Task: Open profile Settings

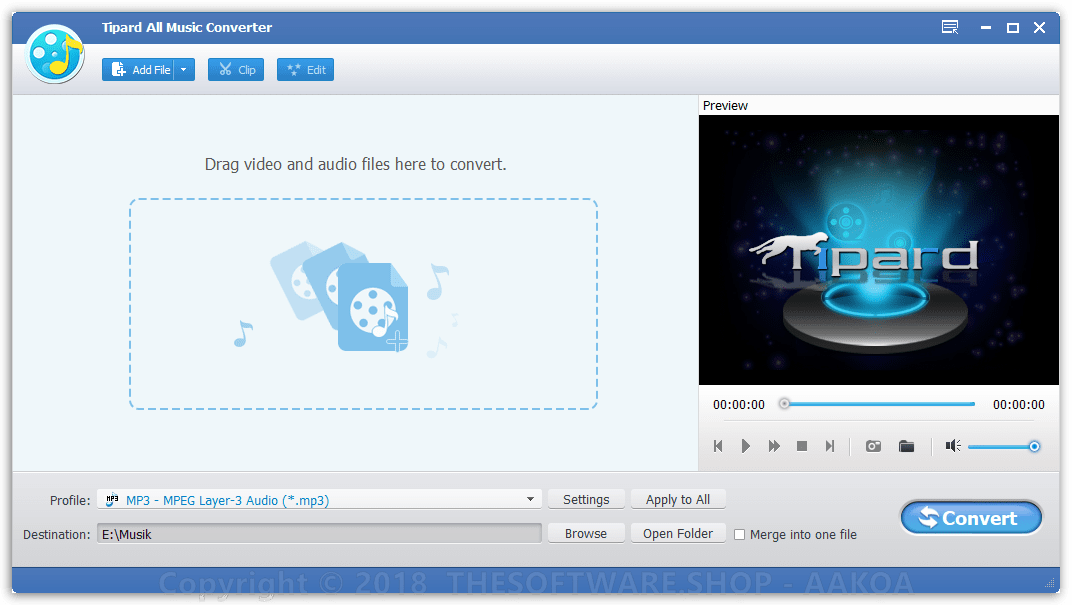Action: [585, 499]
